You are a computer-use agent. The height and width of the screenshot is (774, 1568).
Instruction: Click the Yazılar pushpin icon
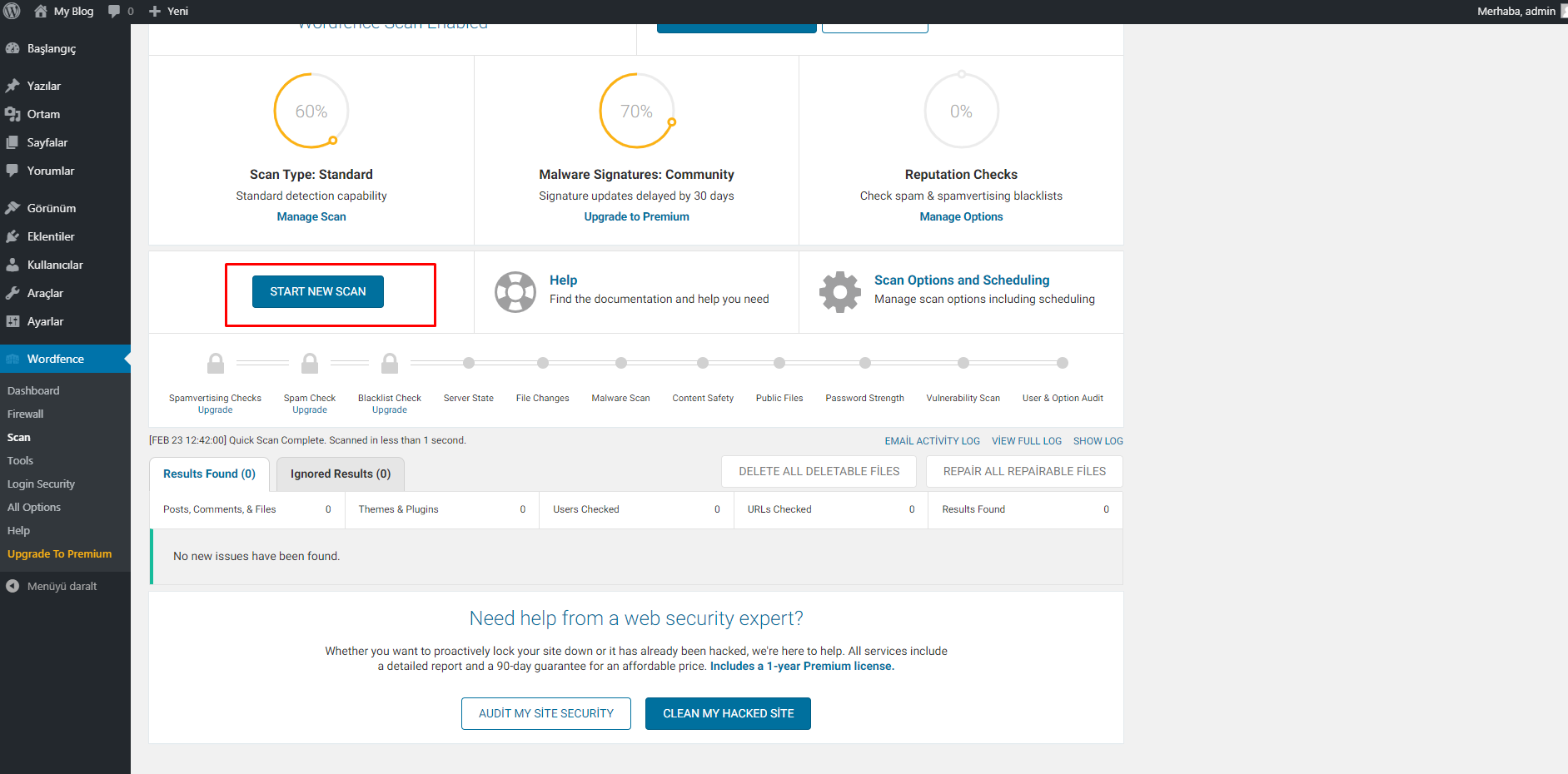tap(12, 86)
